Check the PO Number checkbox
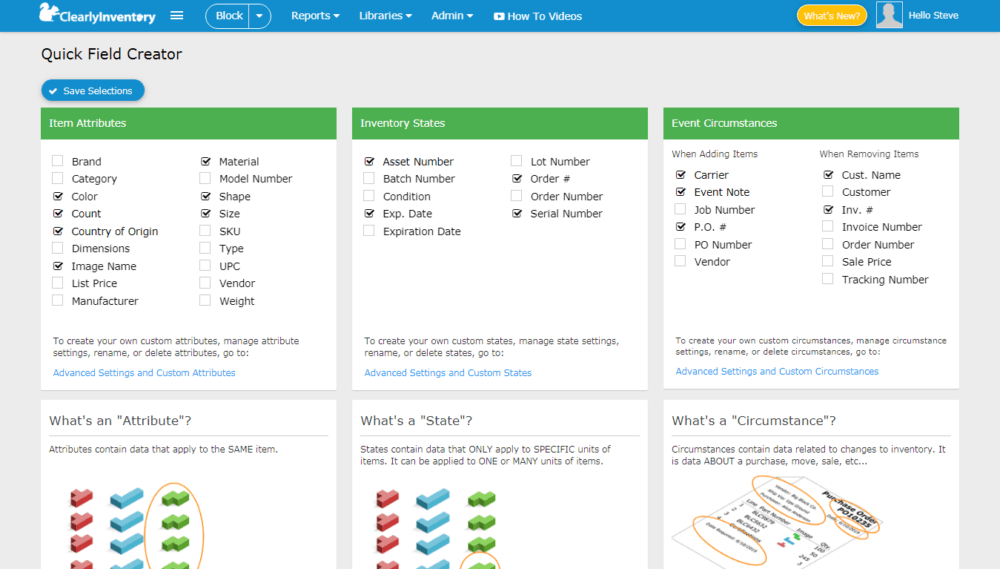The height and width of the screenshot is (569, 1000). pyautogui.click(x=680, y=244)
